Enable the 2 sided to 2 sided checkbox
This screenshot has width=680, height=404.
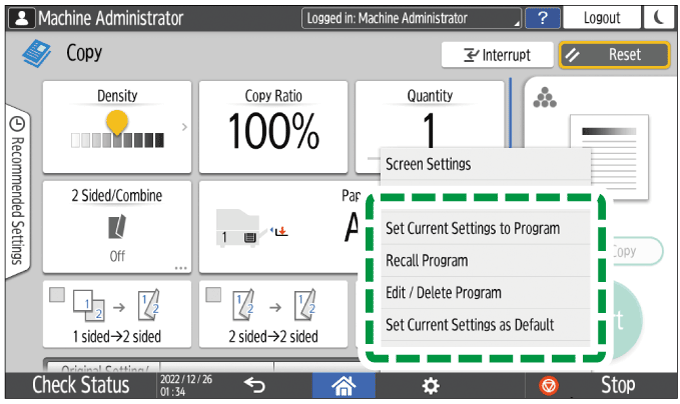[213, 295]
